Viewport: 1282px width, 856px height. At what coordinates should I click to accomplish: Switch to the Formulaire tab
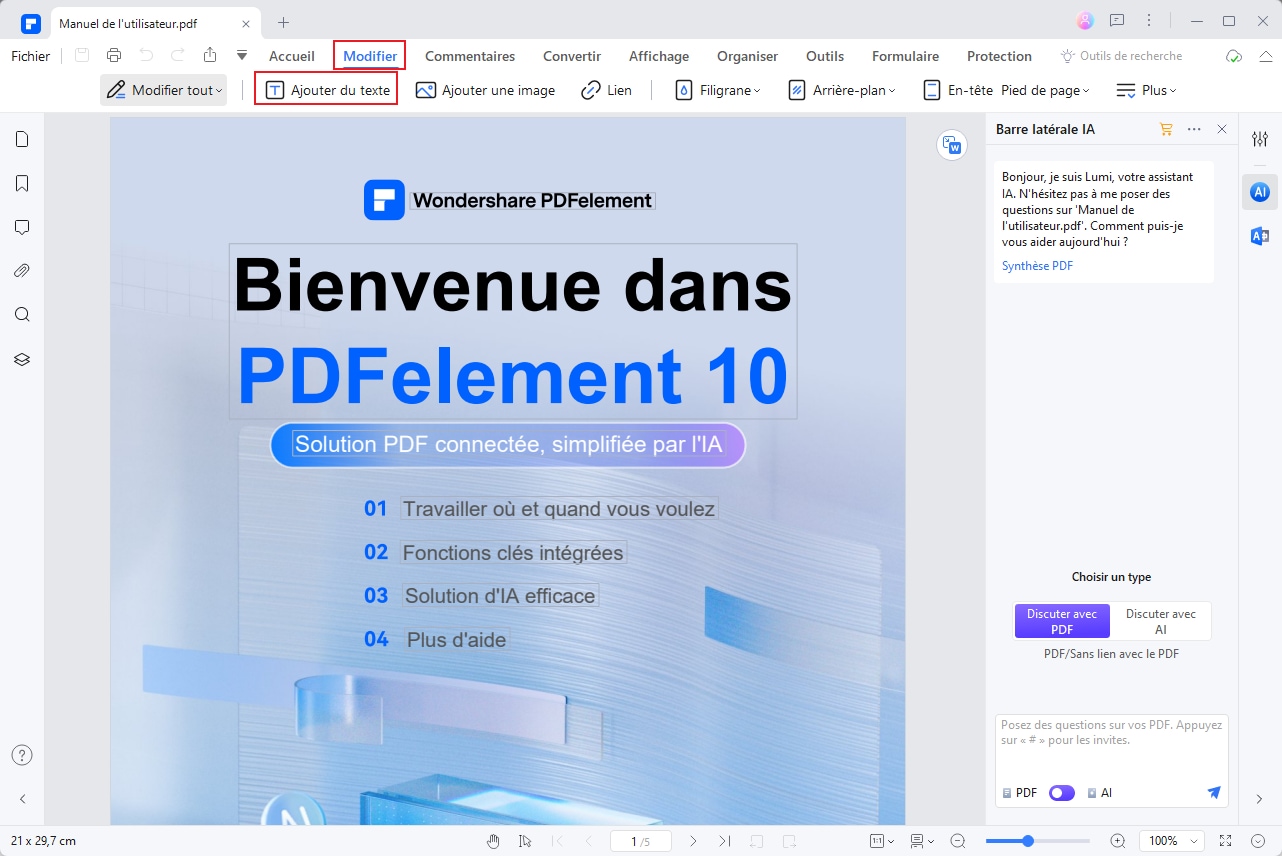click(905, 56)
